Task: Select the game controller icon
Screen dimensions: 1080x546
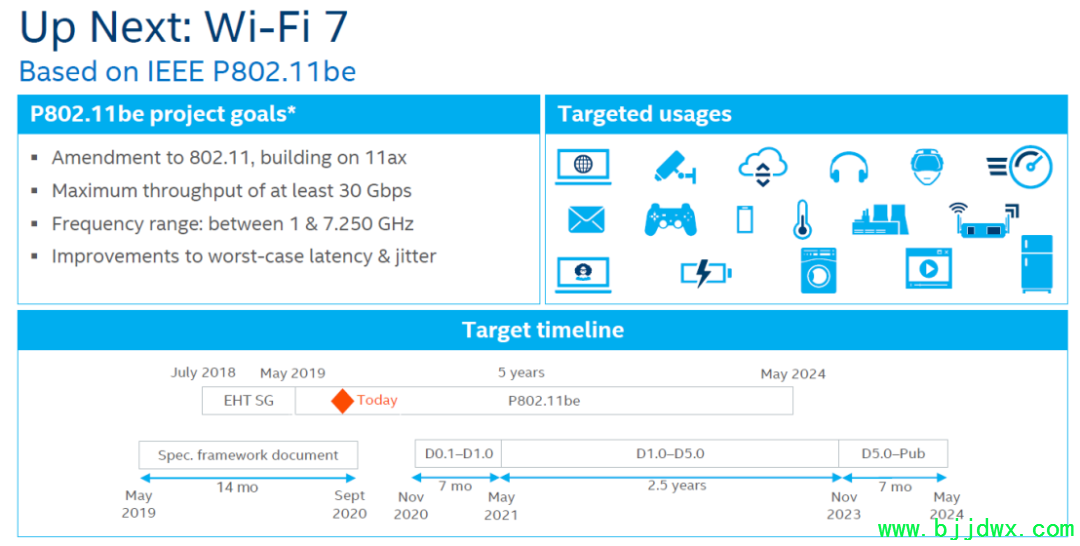Action: [x=670, y=220]
